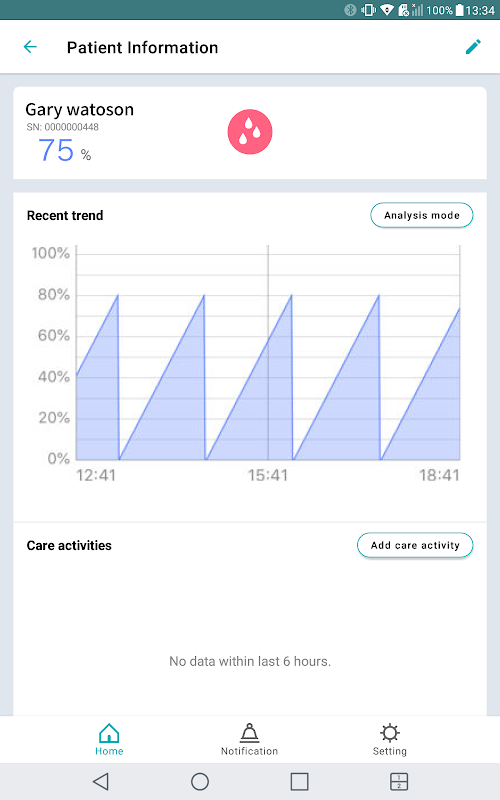Tap the 15:41 vertical marker on chart
The image size is (500, 800).
click(268, 352)
